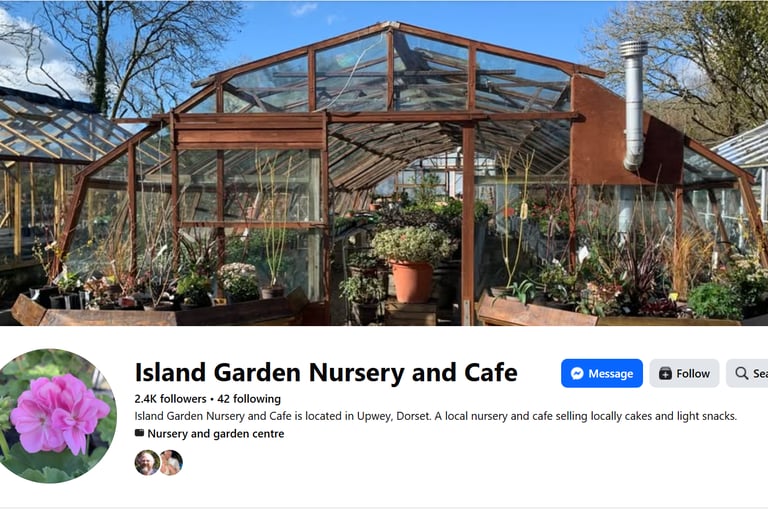Click the category icon beside Nursery label
Screen dimensions: 768x513
(x=140, y=433)
